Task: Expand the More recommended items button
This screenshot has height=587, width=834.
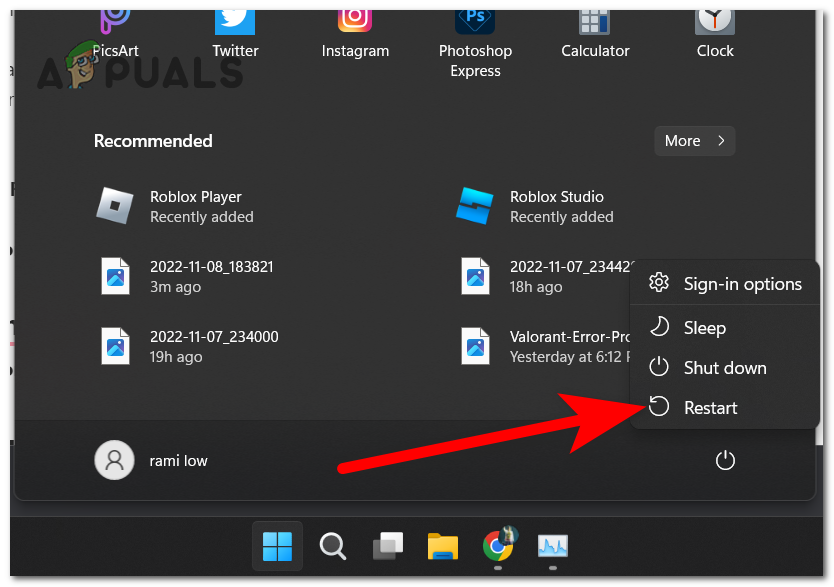Action: (x=694, y=141)
